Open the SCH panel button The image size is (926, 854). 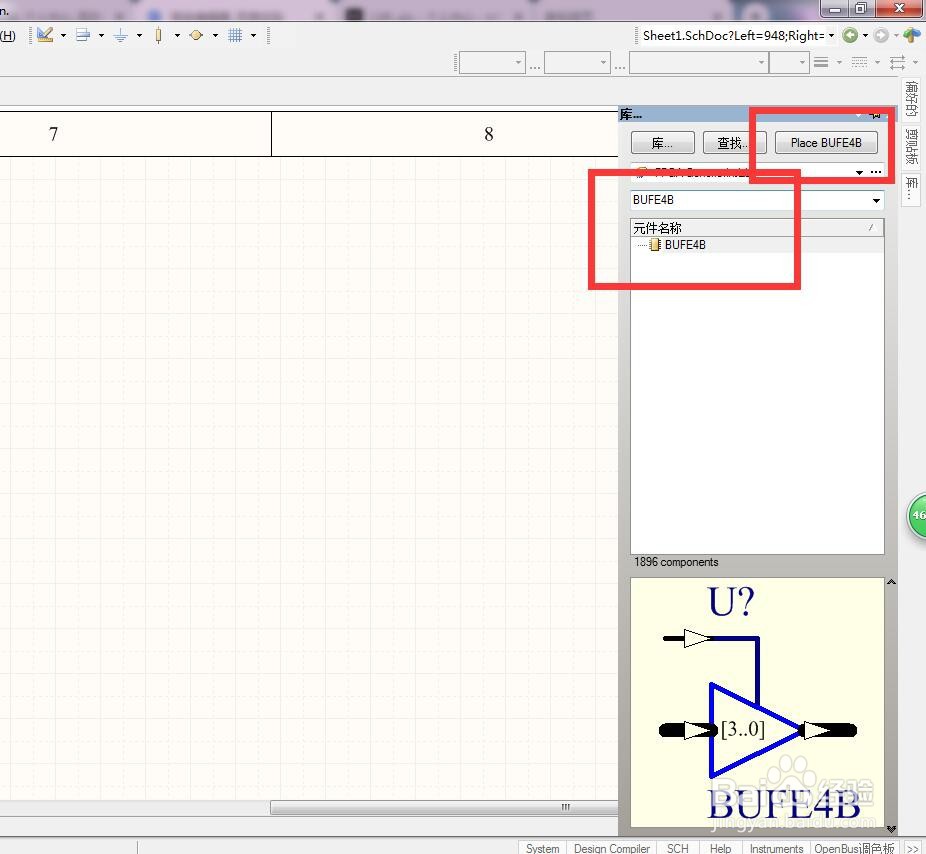[x=677, y=848]
